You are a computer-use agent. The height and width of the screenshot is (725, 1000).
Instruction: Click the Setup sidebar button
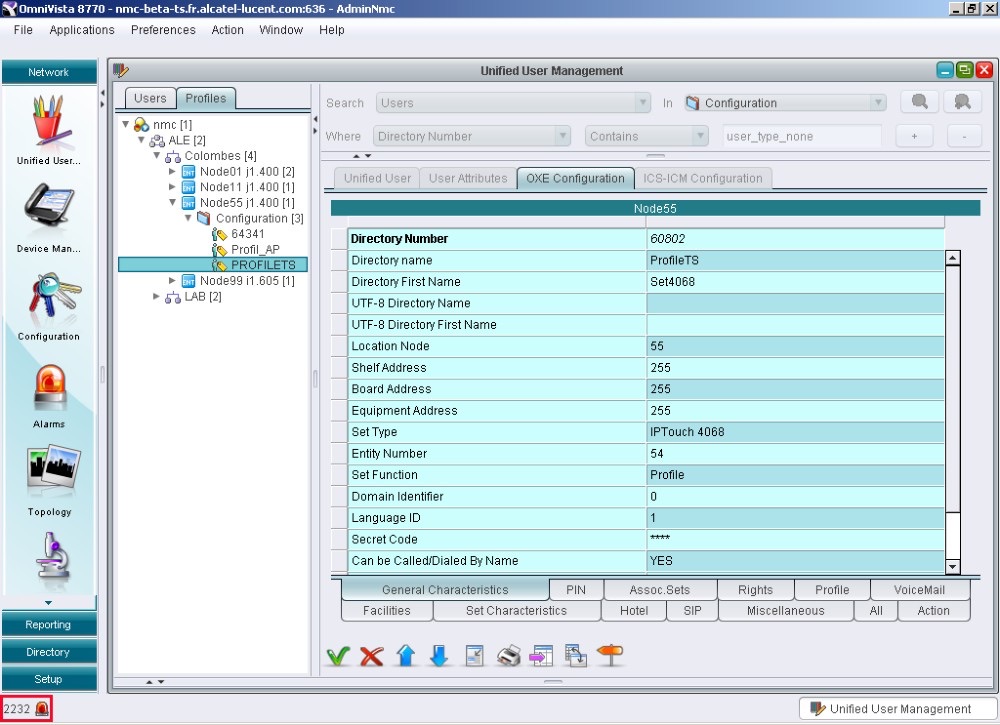click(x=49, y=679)
